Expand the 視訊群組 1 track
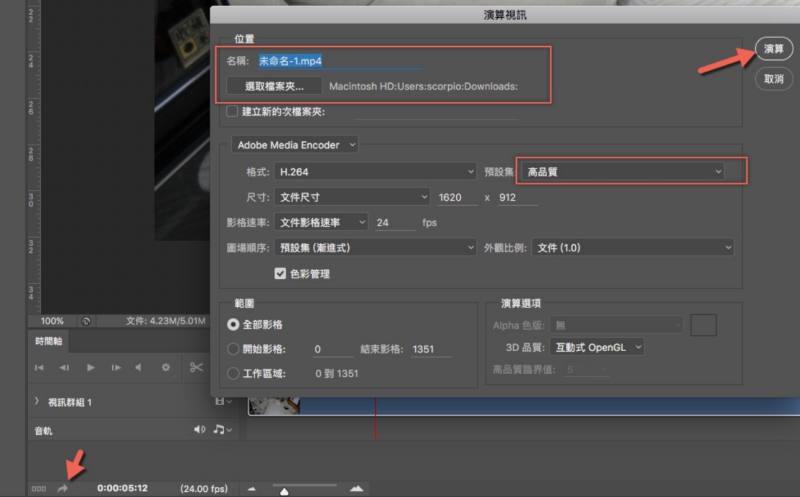 click(37, 401)
